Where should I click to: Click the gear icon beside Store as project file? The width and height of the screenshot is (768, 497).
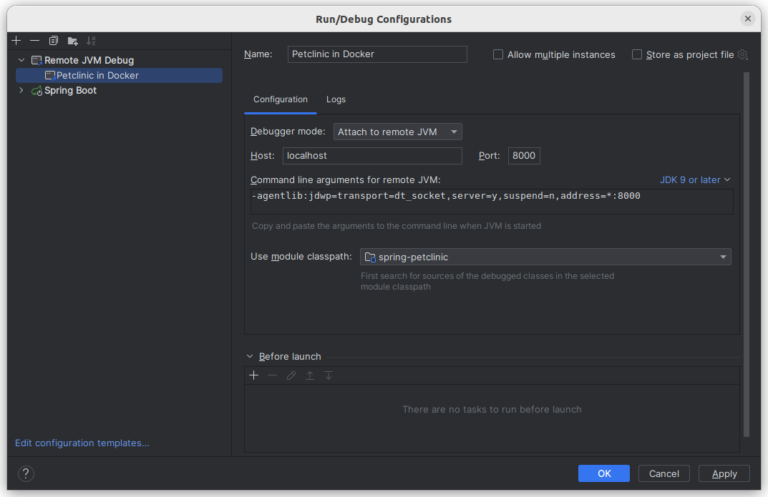pyautogui.click(x=742, y=55)
